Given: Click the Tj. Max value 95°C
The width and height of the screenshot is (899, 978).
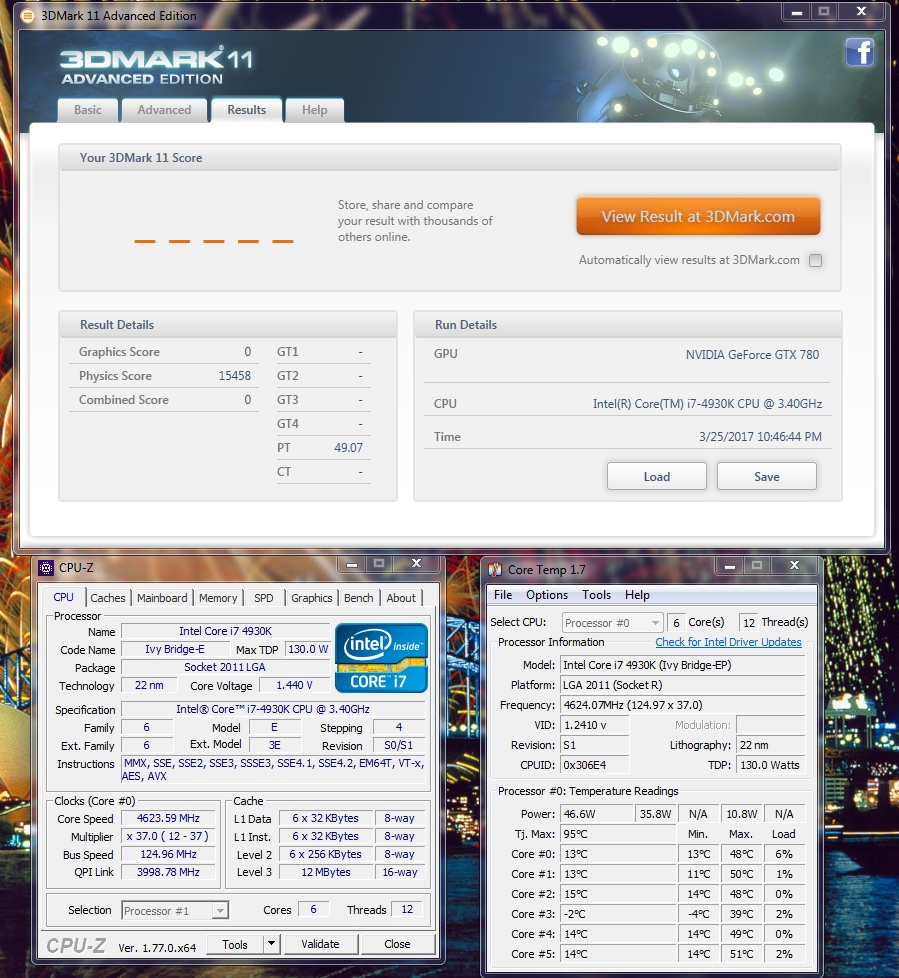Looking at the screenshot, I should click(x=618, y=834).
